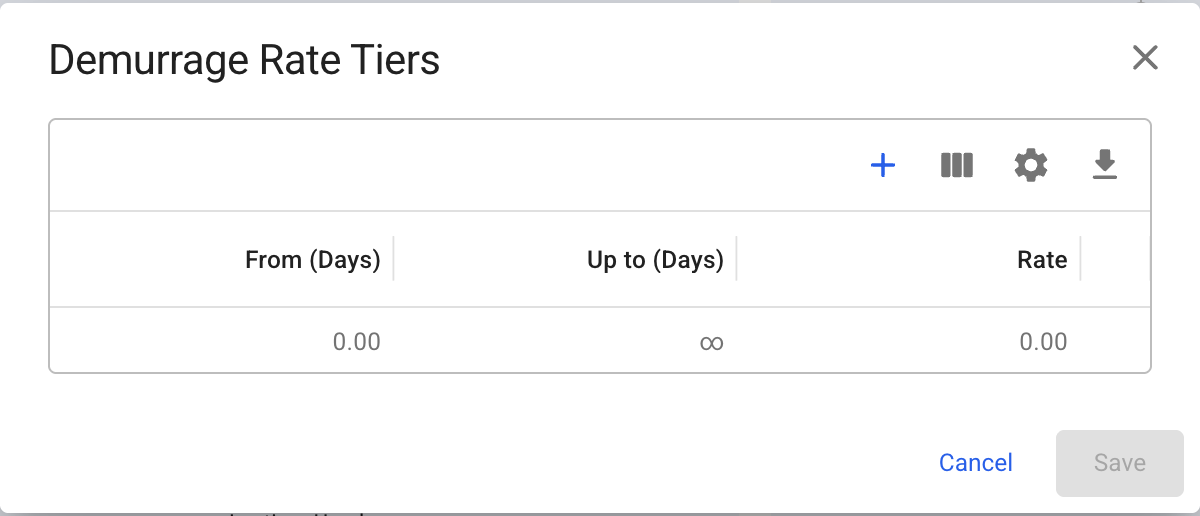Click the Demurrage Rate Tiers title
This screenshot has height=516, width=1200.
(x=244, y=61)
